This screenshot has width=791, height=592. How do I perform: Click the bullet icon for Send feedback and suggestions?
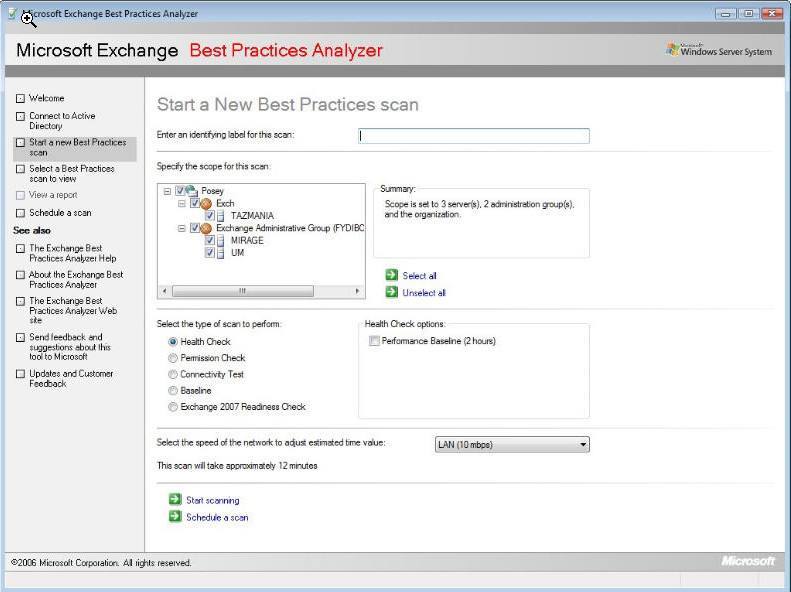pos(20,337)
